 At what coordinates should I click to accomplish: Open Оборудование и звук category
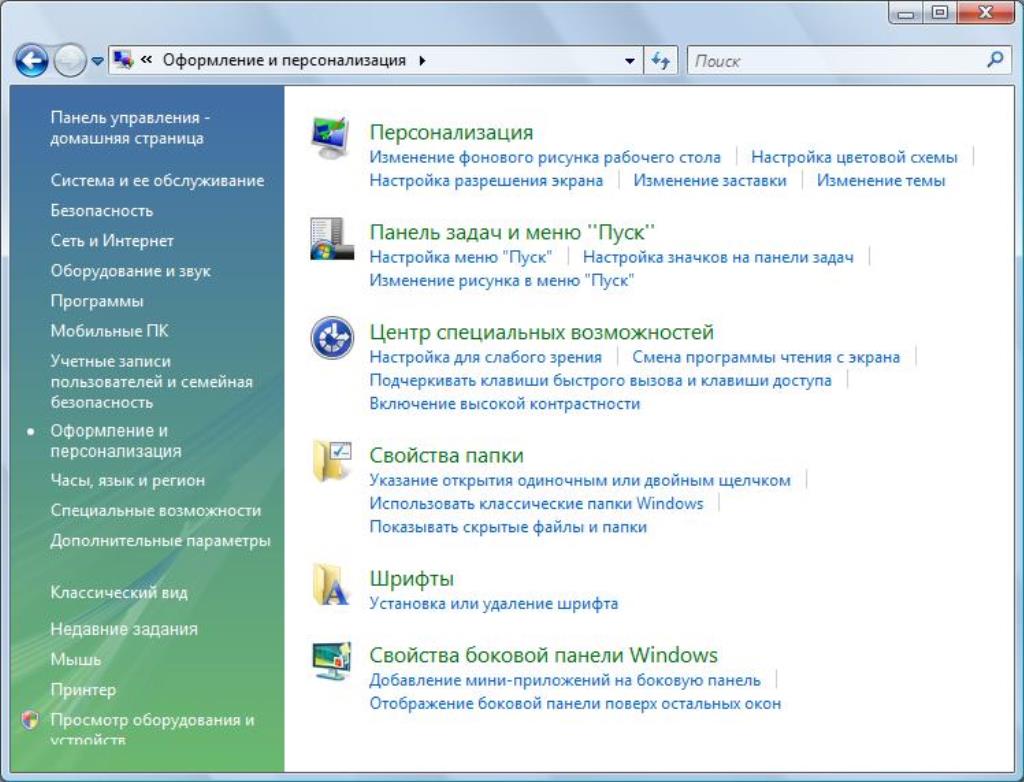click(131, 270)
